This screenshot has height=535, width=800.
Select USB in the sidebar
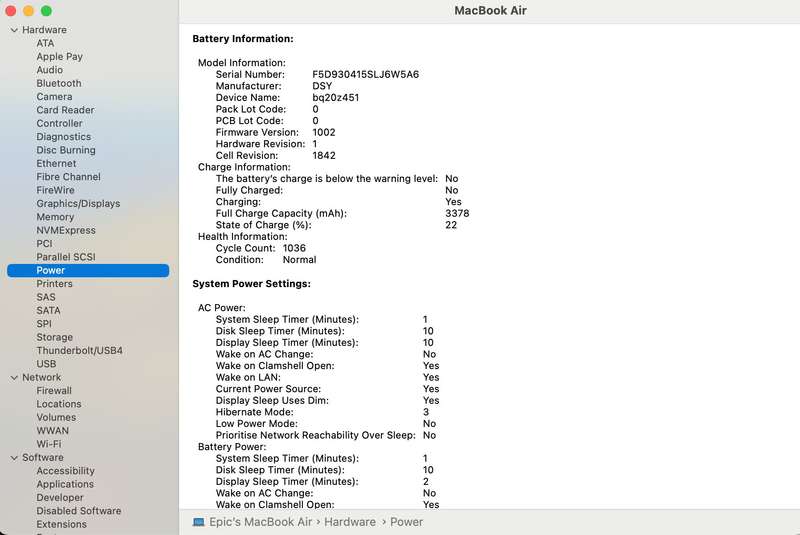(46, 364)
